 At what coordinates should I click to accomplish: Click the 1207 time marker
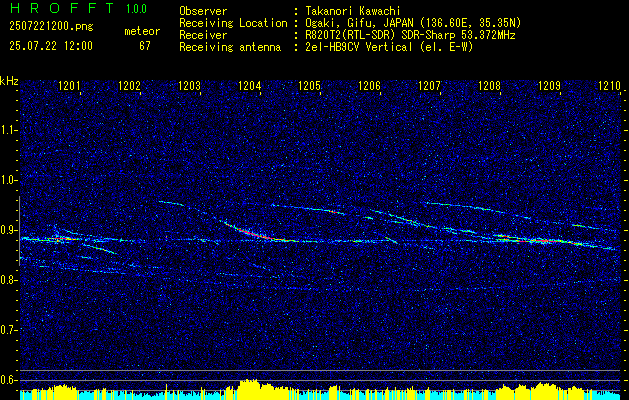430,86
